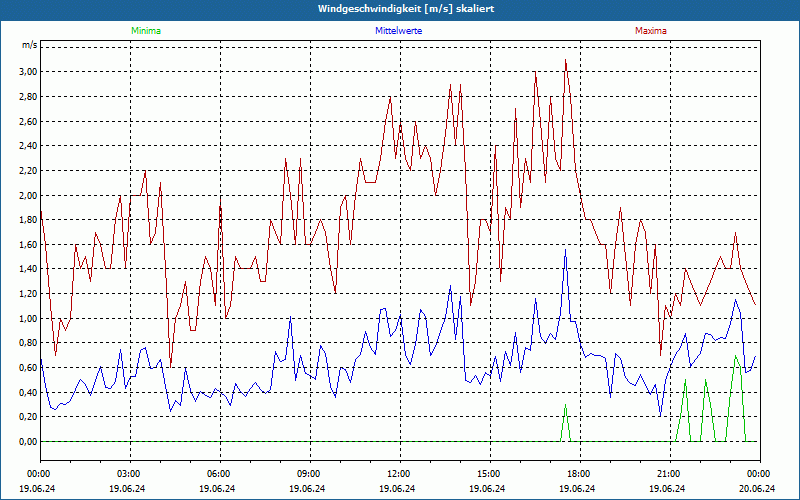Viewport: 800px width, 500px height.
Task: Click the 19.06.24 date under first 00:00
Action: click(x=37, y=488)
